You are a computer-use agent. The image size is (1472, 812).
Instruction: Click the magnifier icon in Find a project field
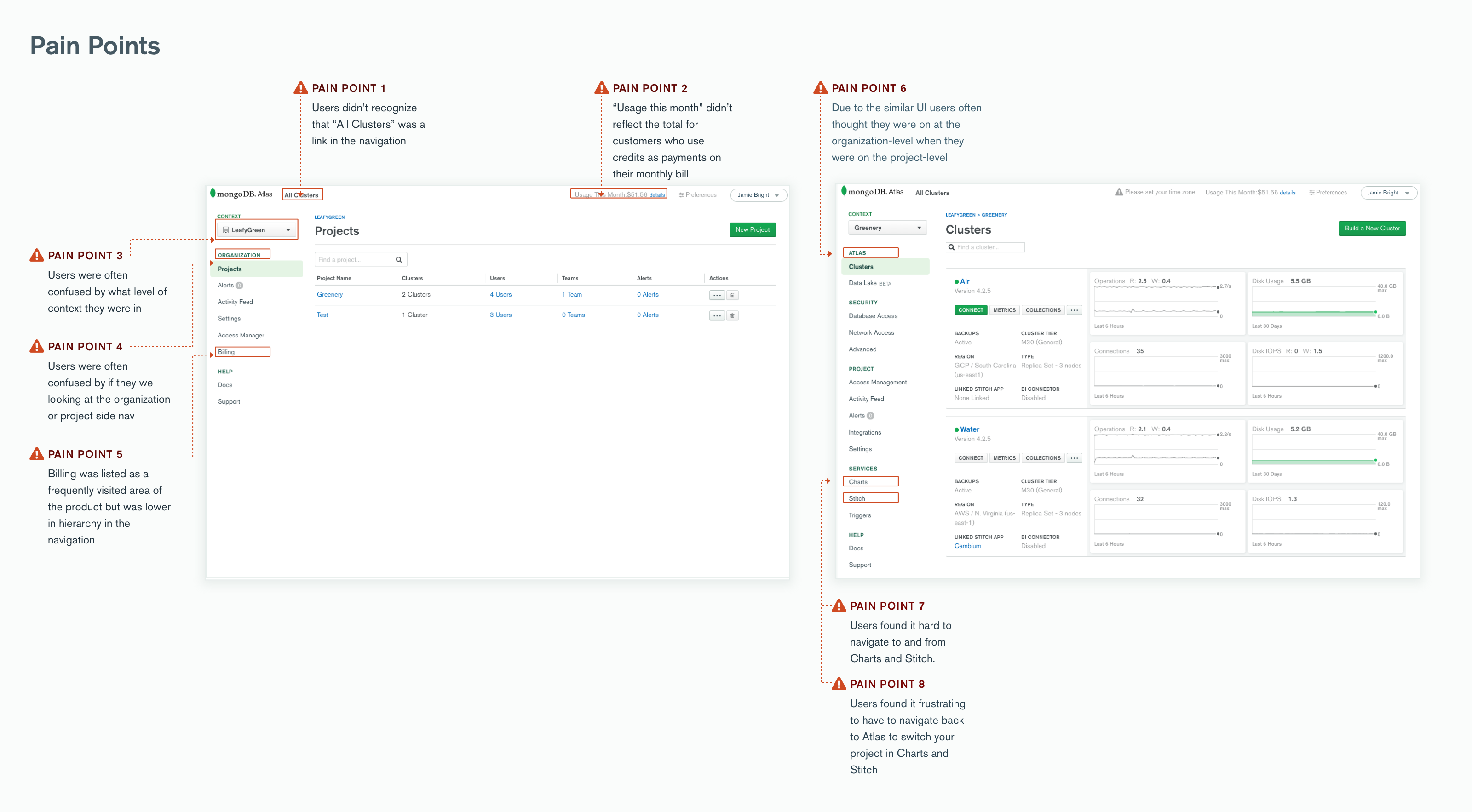(399, 259)
